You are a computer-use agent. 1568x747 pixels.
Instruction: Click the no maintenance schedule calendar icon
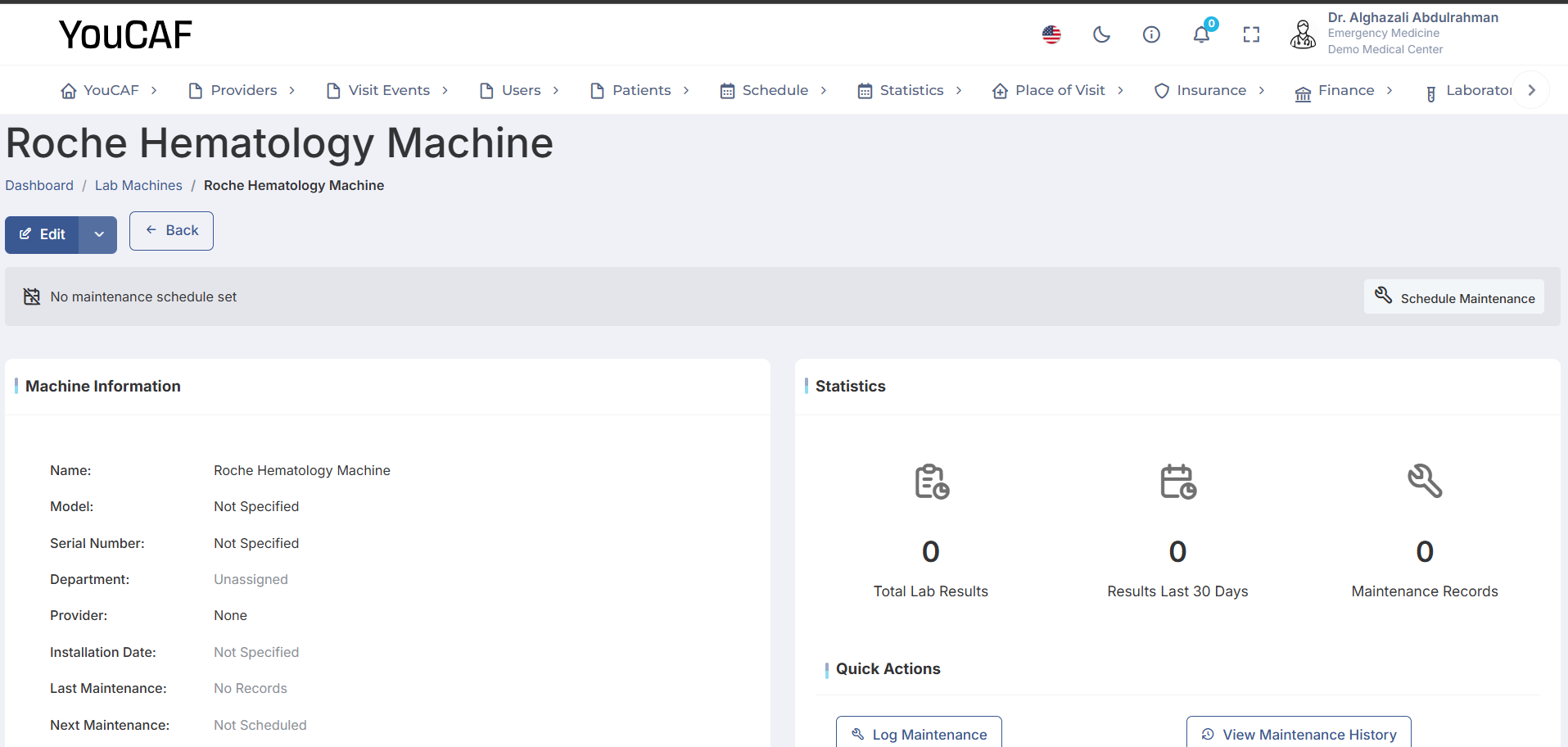click(32, 297)
